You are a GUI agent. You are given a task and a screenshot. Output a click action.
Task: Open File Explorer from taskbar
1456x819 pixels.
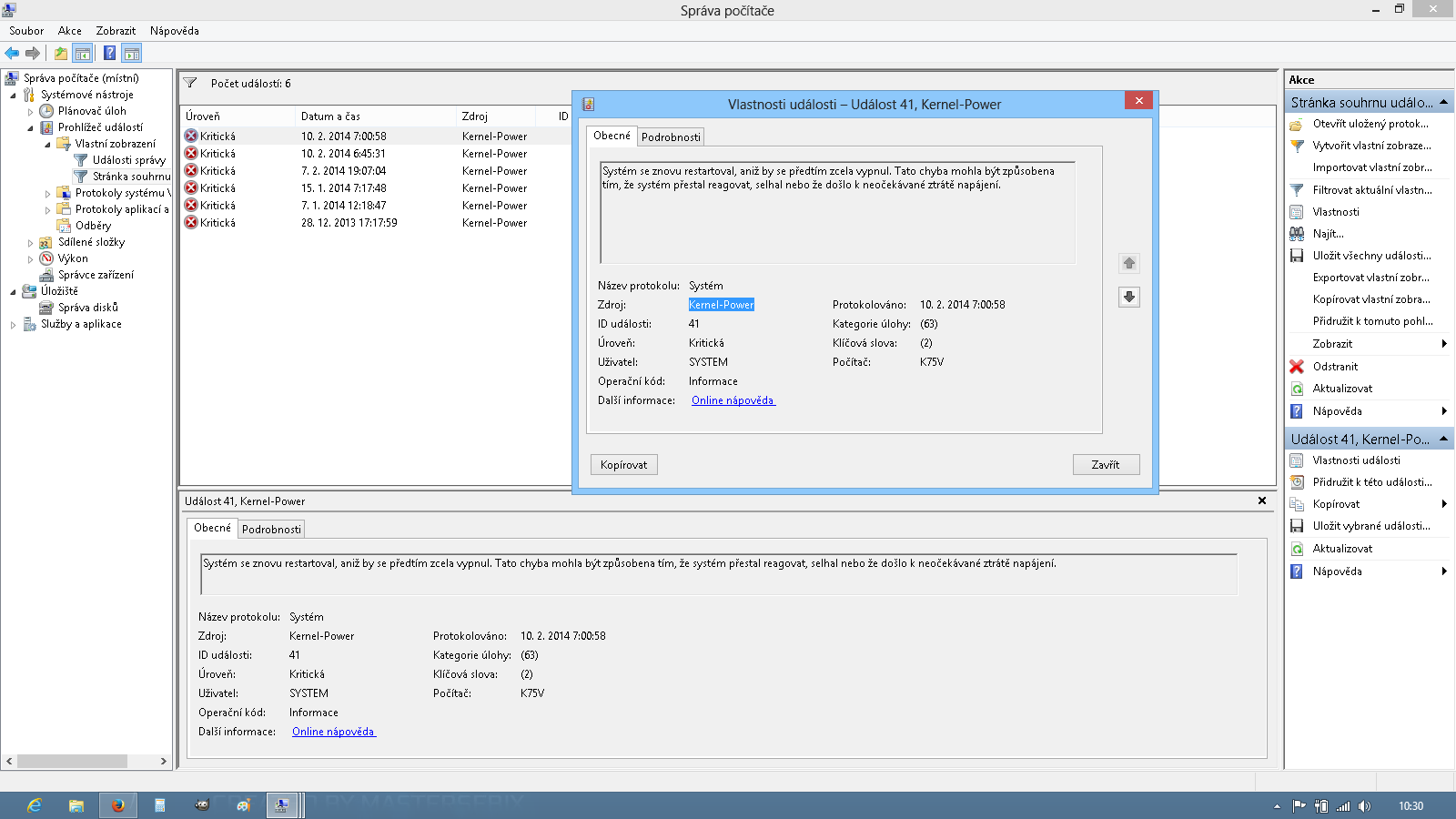point(76,805)
